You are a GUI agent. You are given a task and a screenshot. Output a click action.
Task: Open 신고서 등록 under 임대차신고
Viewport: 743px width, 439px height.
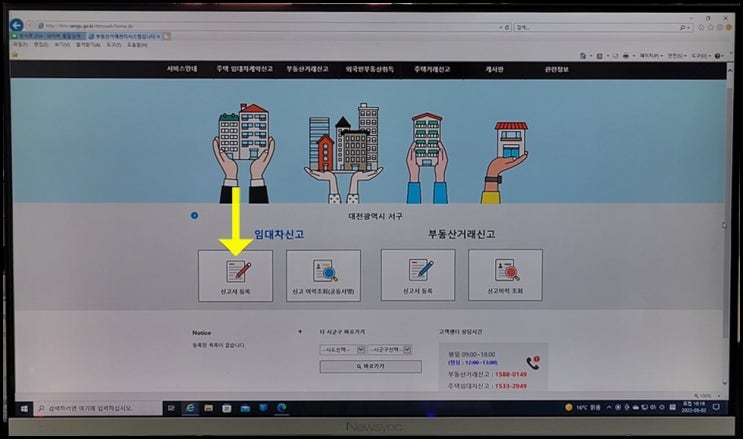[236, 275]
